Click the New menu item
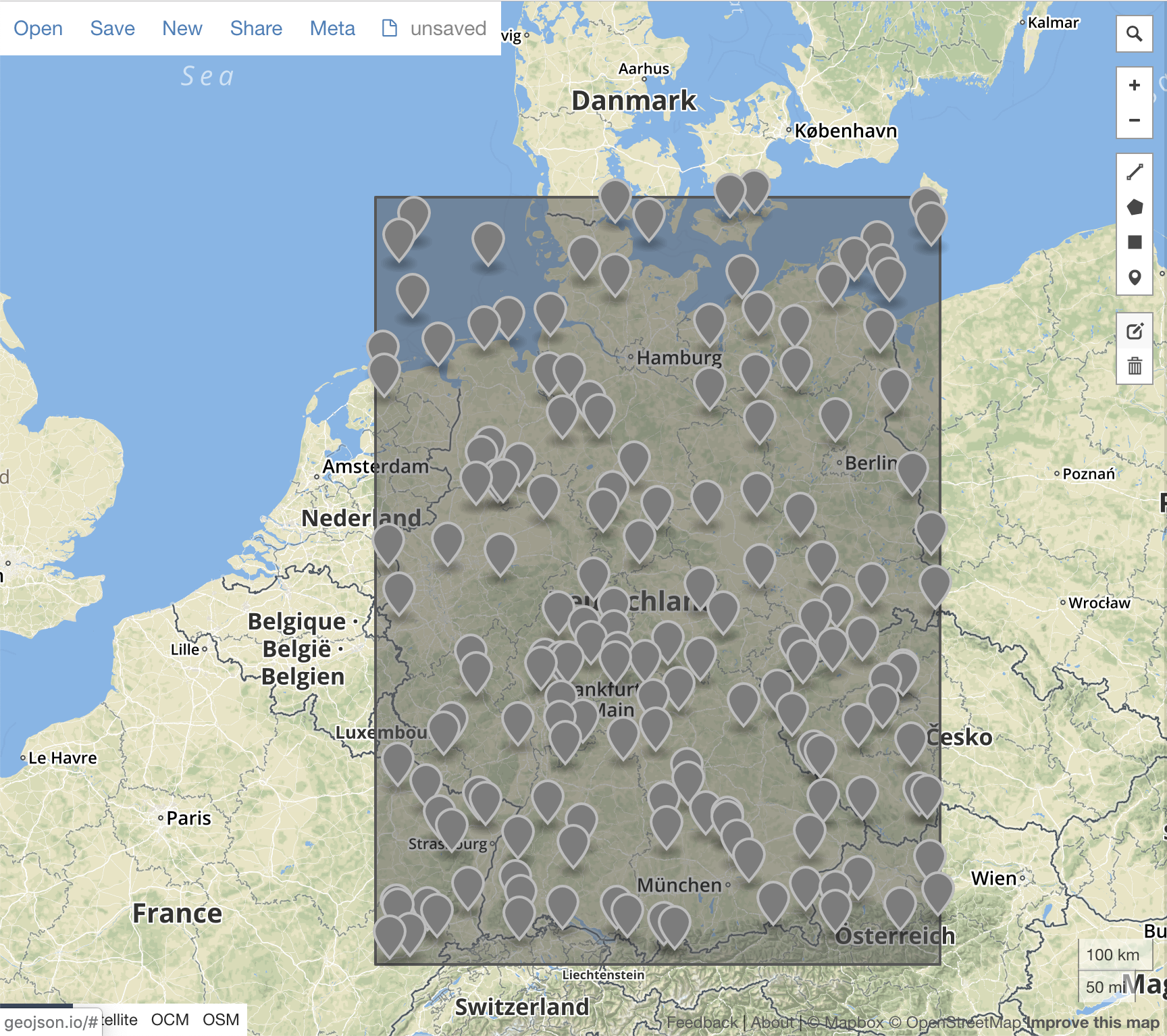1167x1036 pixels. [x=182, y=28]
